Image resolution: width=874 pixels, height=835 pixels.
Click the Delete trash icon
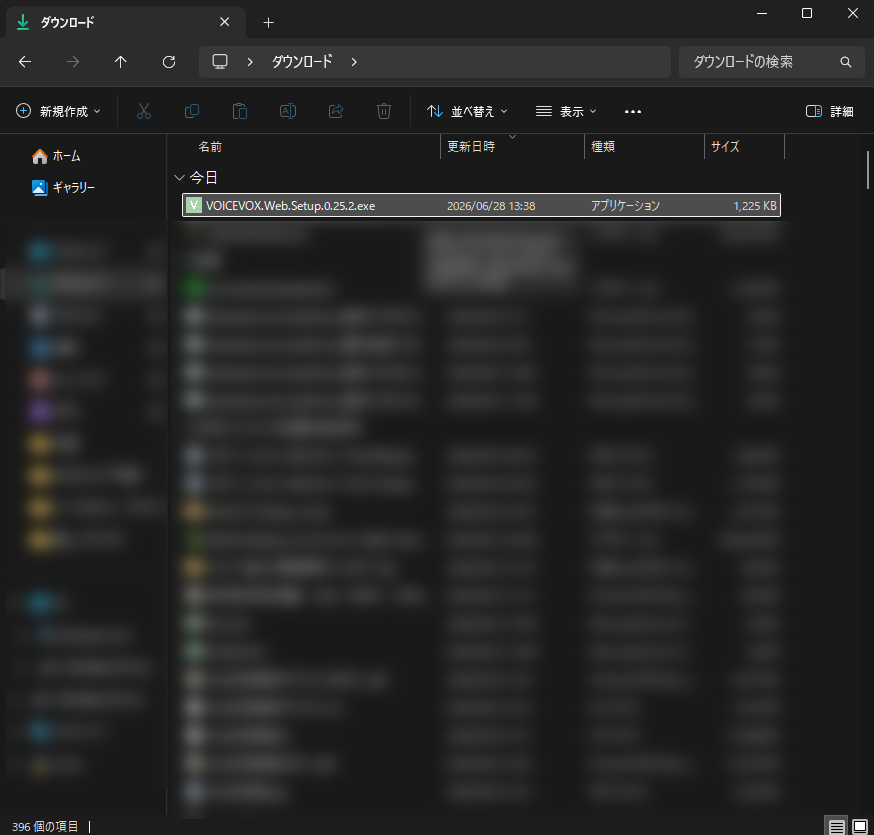[x=384, y=111]
